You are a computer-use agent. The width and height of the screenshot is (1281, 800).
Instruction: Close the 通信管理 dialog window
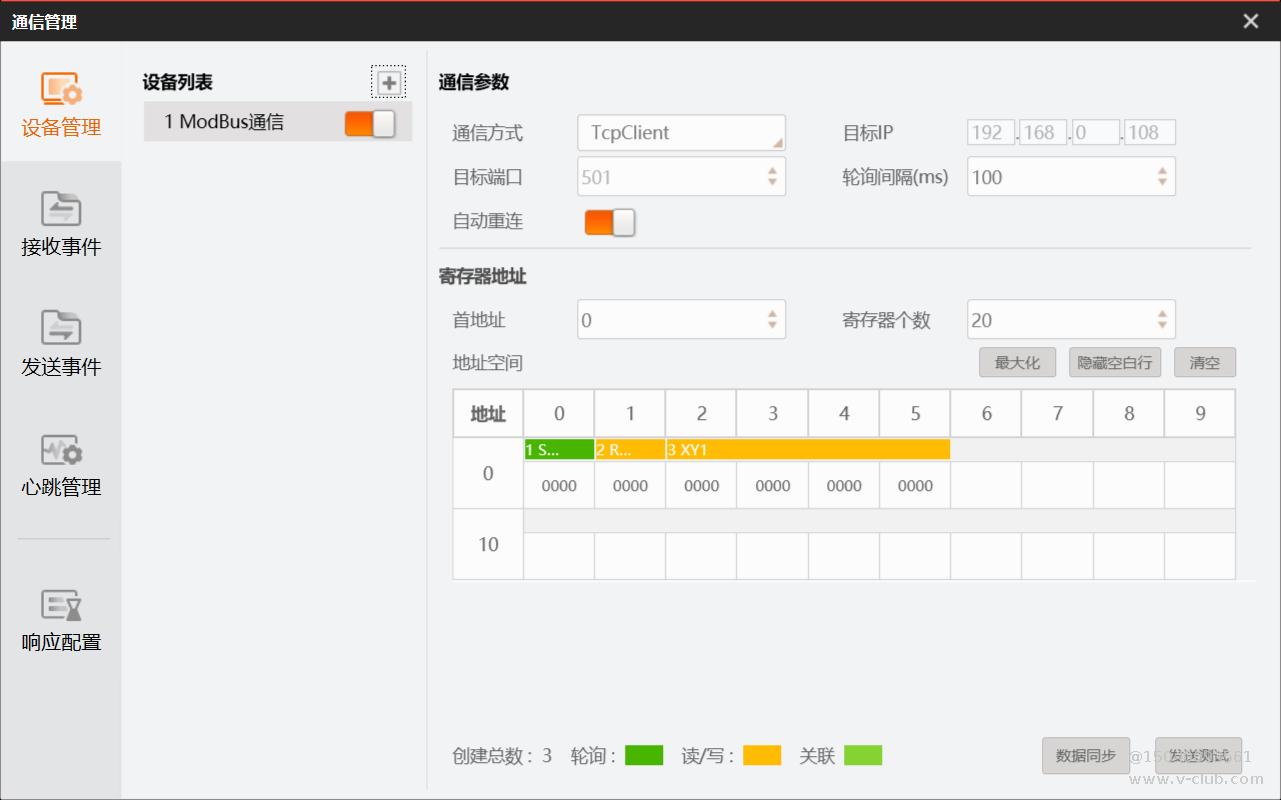[x=1250, y=21]
